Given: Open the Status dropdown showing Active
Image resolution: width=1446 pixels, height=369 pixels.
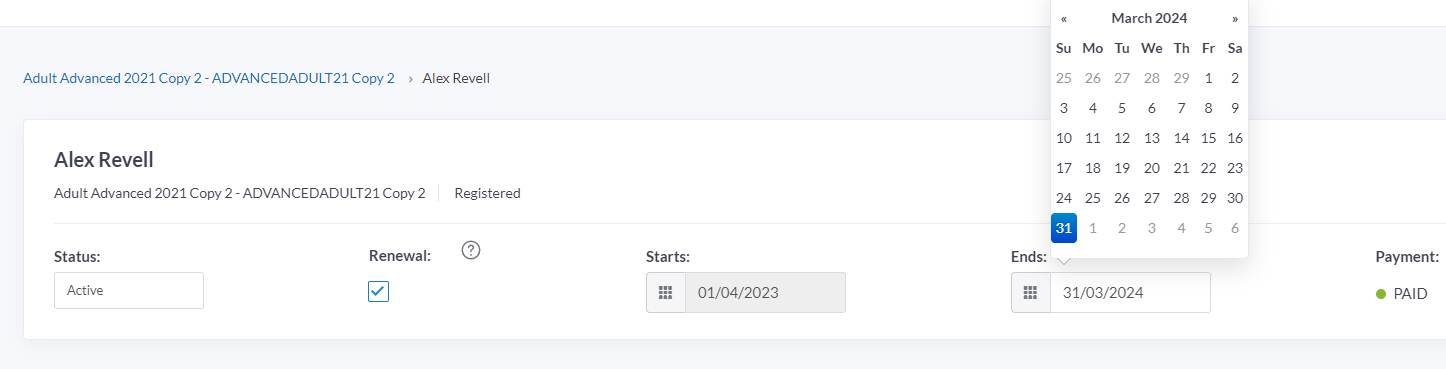Looking at the screenshot, I should coord(129,291).
